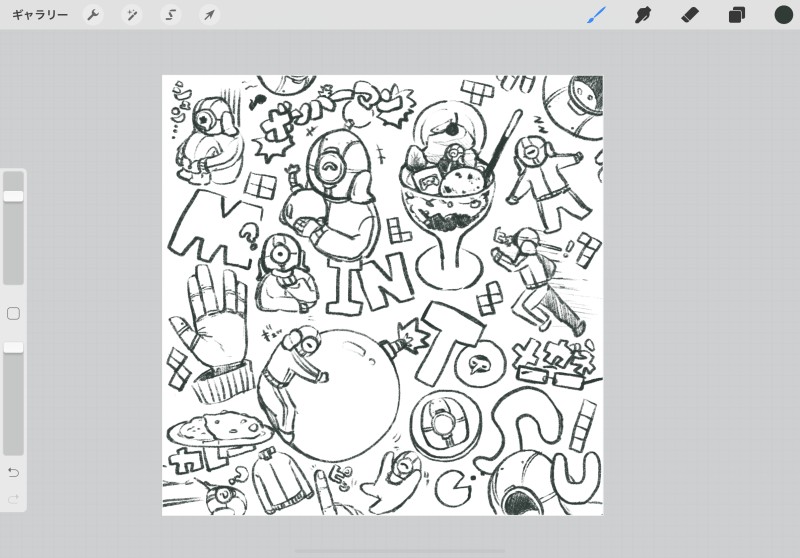Tap the modify square button in sidebar
This screenshot has height=558, width=800.
coord(14,313)
